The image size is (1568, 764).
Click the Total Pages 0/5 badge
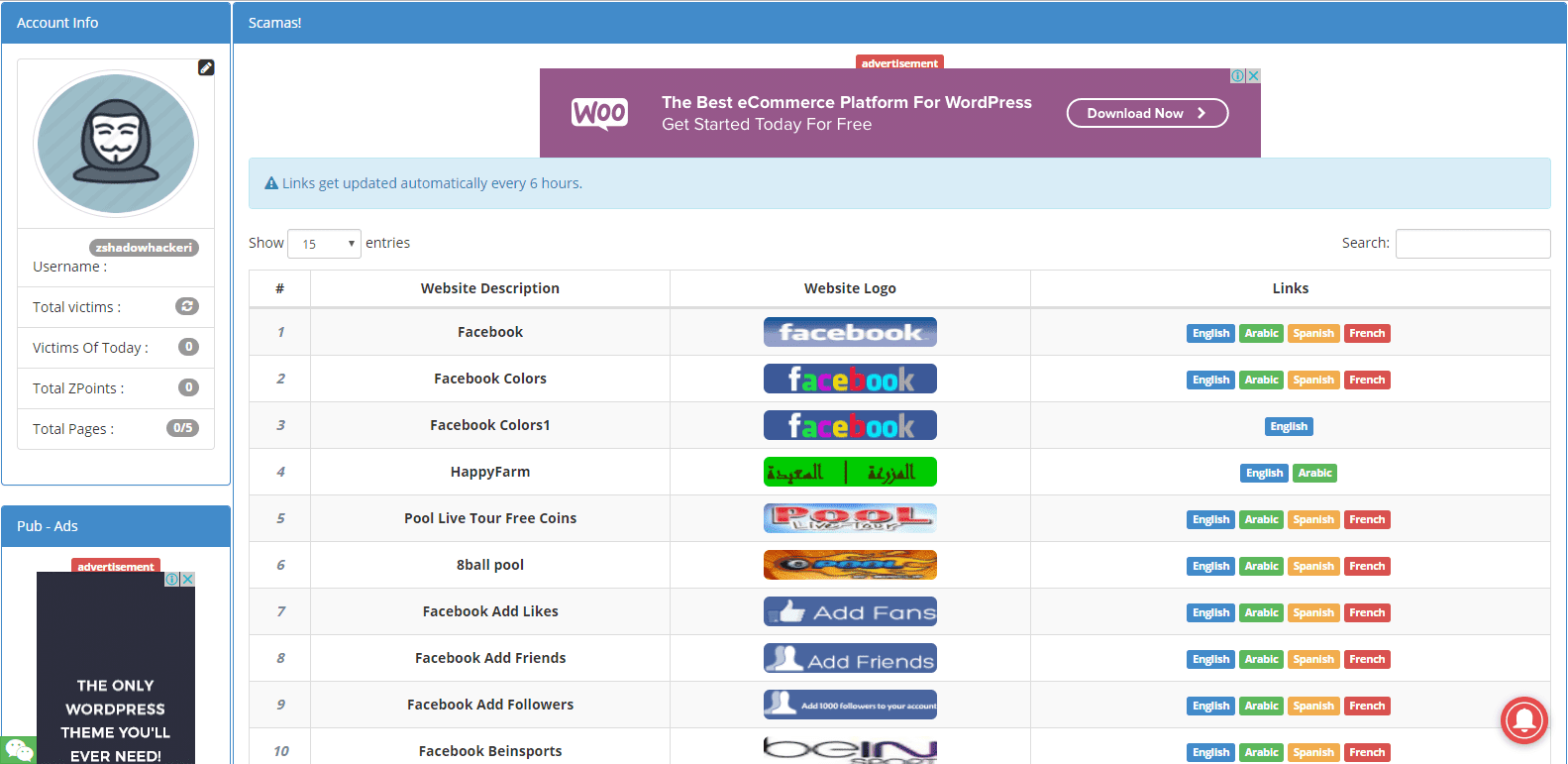pyautogui.click(x=182, y=428)
